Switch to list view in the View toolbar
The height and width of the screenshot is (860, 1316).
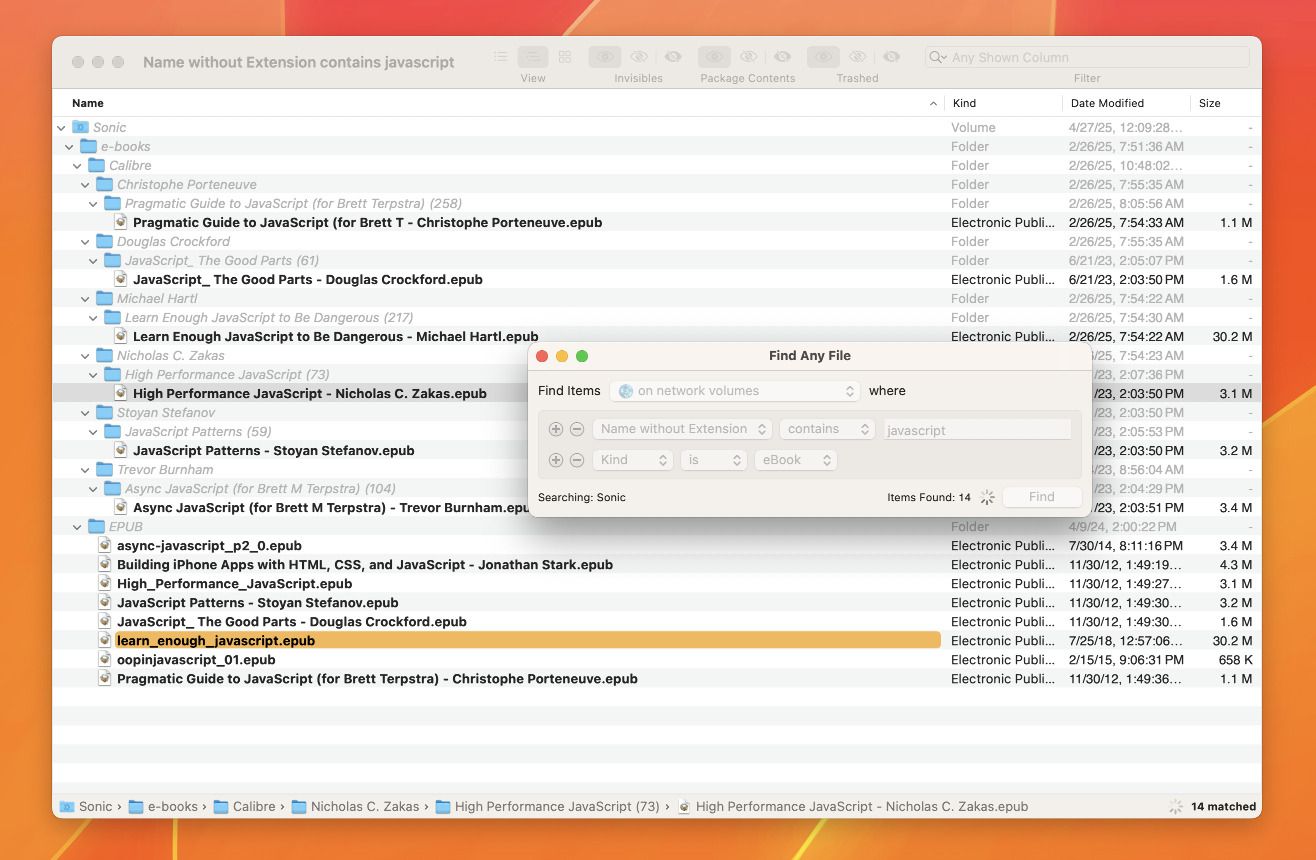(x=502, y=57)
